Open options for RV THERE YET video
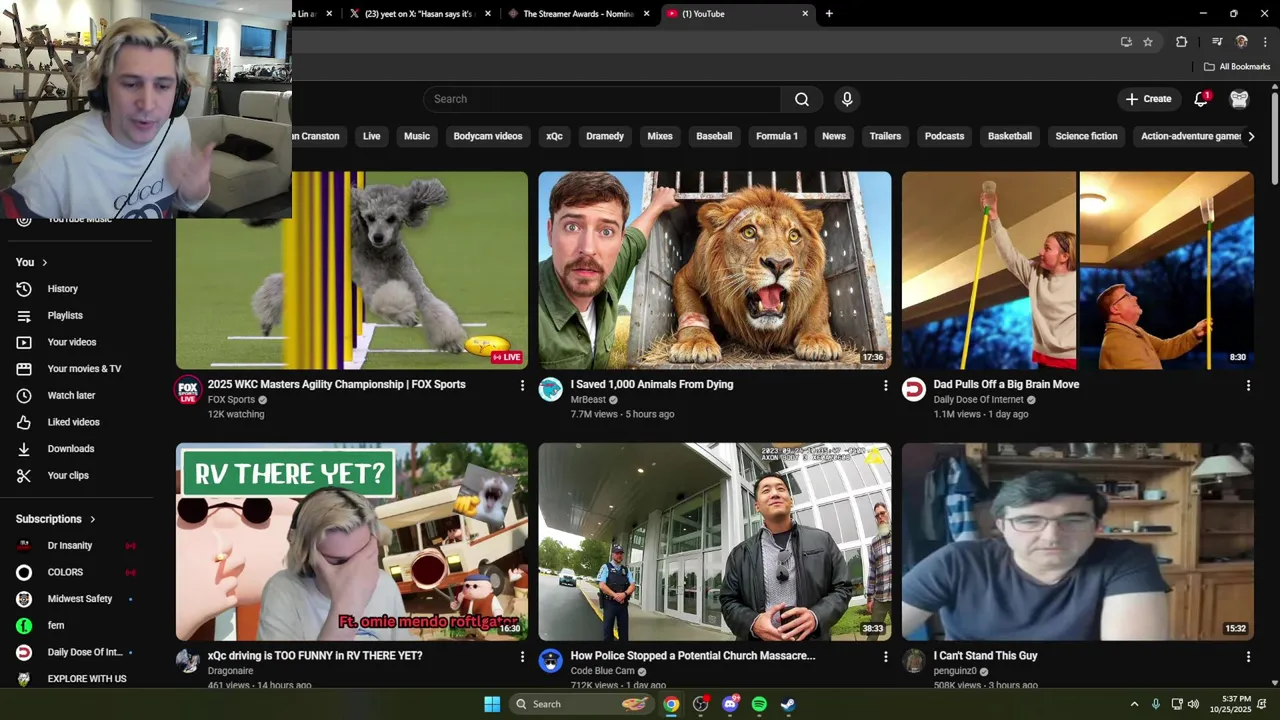The height and width of the screenshot is (720, 1280). point(522,657)
